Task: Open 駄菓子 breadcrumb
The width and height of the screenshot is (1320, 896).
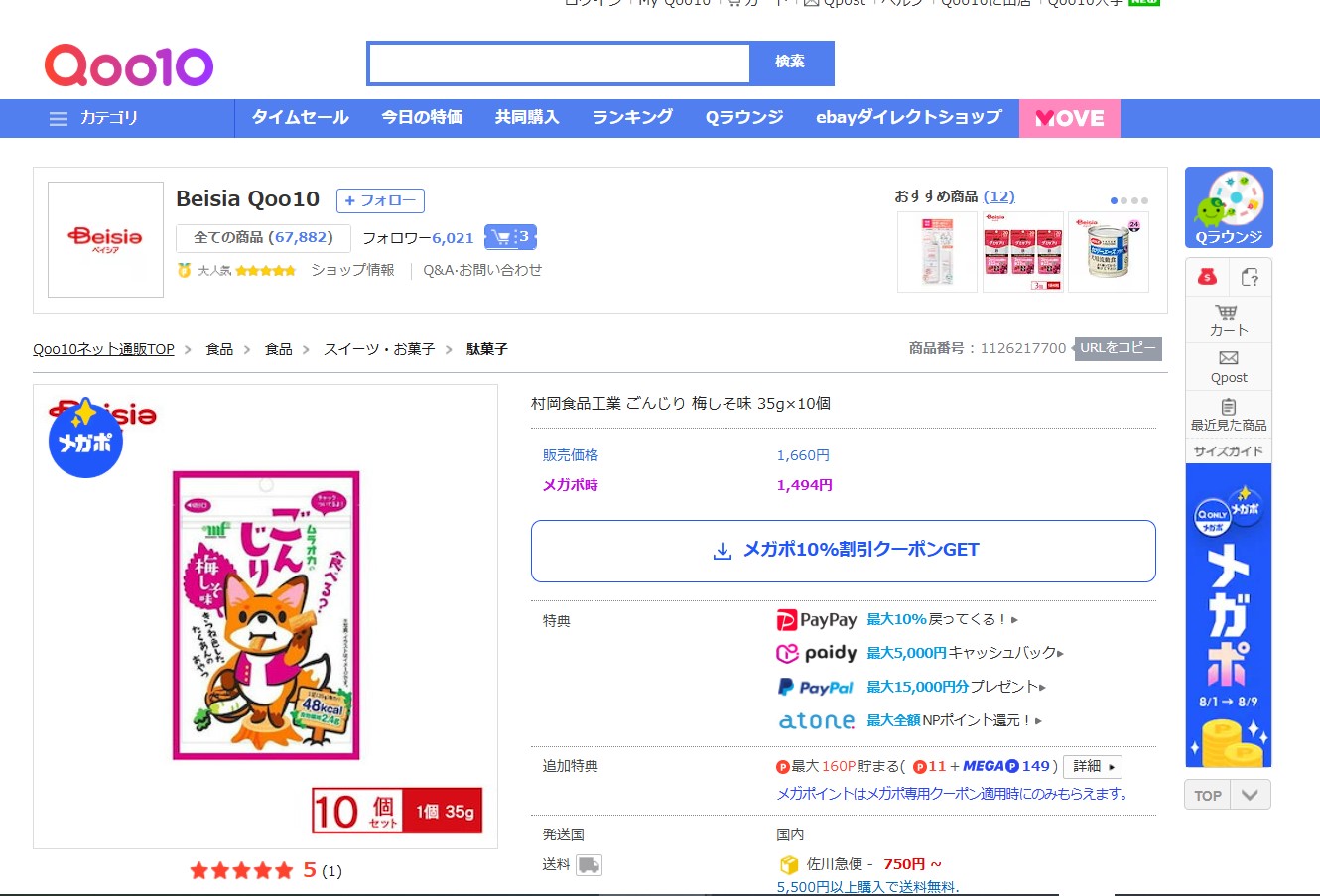Action: [x=487, y=349]
